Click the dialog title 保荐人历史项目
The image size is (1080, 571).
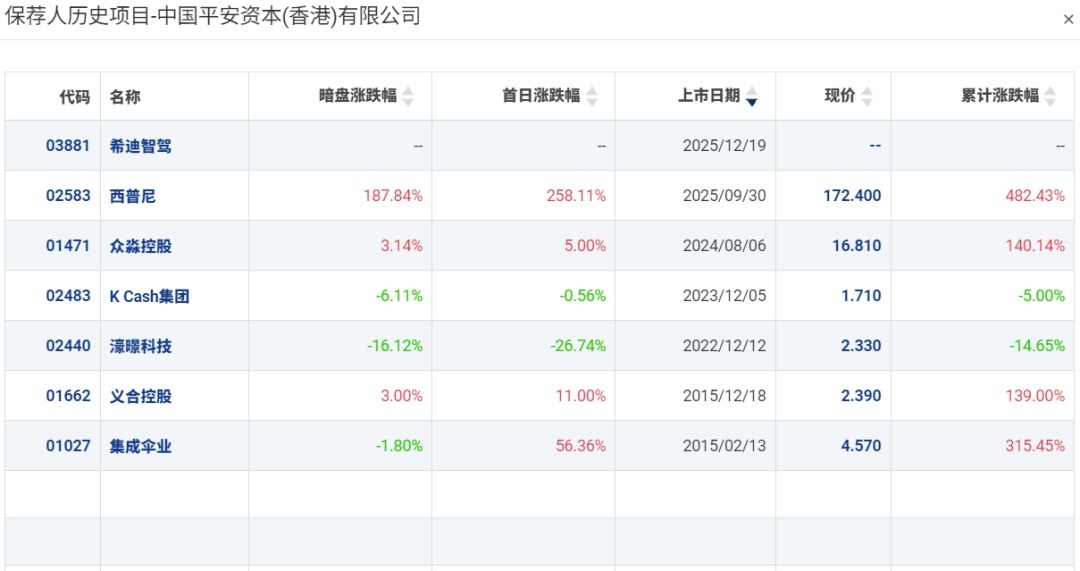coord(77,16)
